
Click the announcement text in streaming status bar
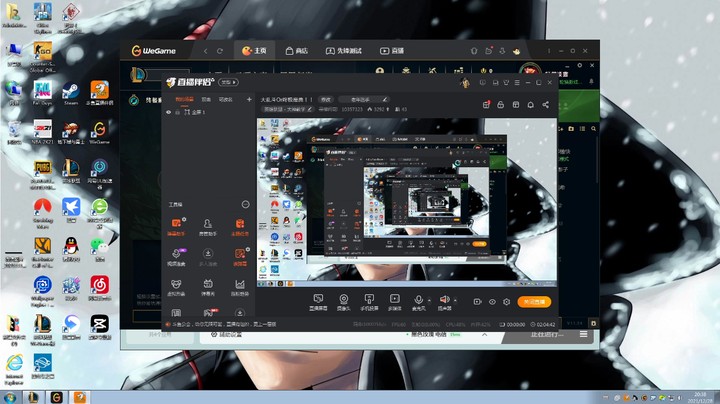point(224,324)
